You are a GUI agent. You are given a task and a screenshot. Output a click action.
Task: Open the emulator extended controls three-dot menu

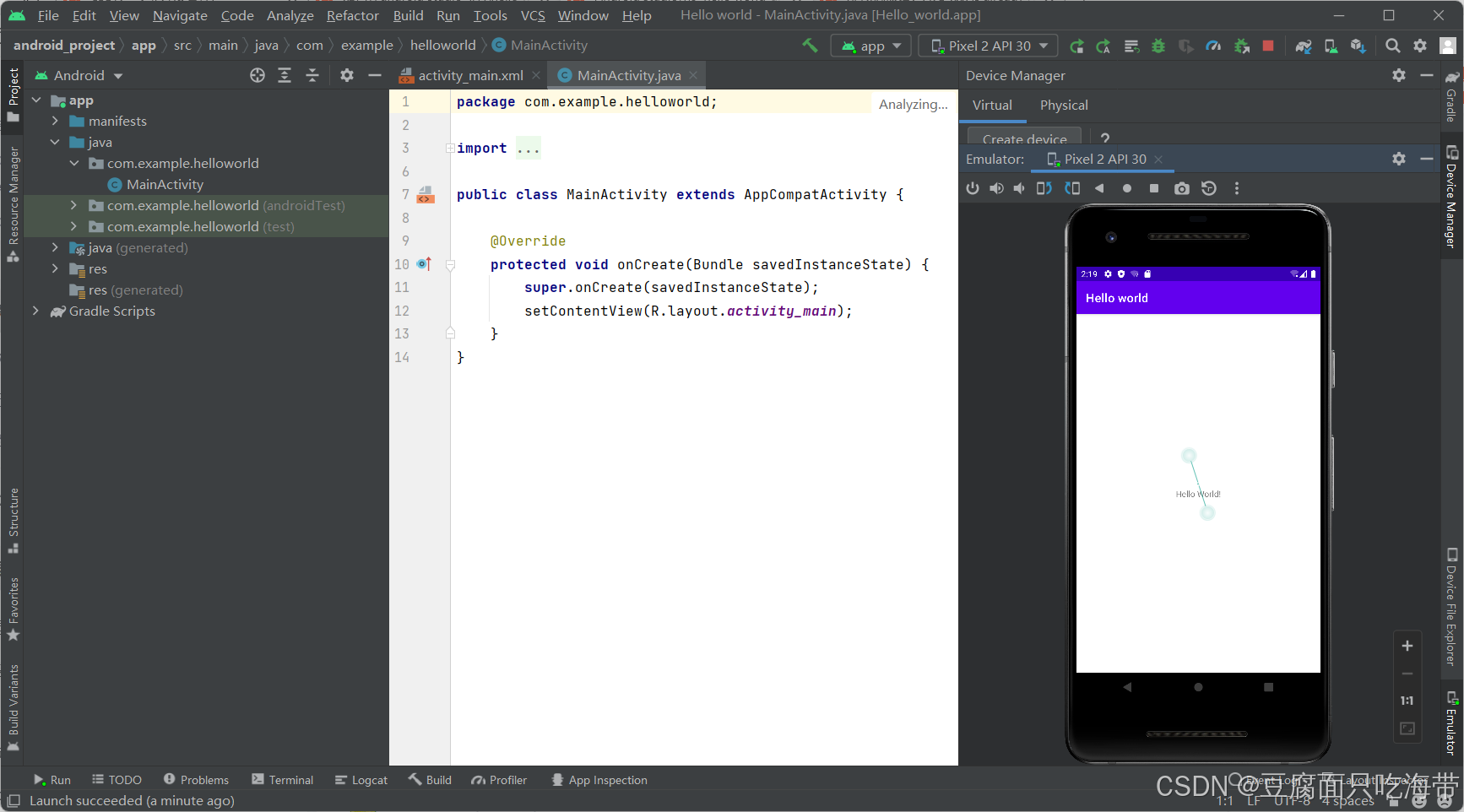coord(1237,188)
